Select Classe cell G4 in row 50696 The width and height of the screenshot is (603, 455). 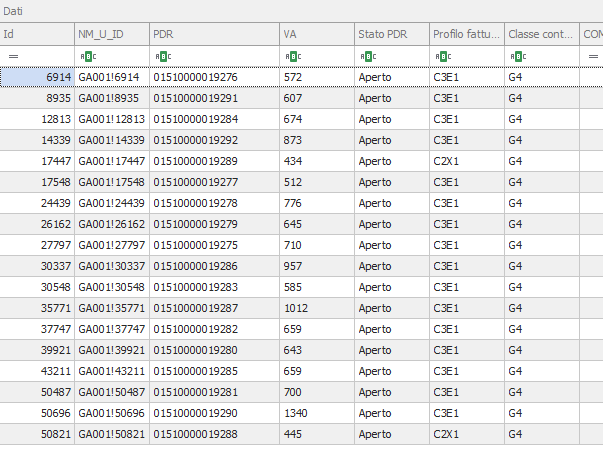point(542,413)
